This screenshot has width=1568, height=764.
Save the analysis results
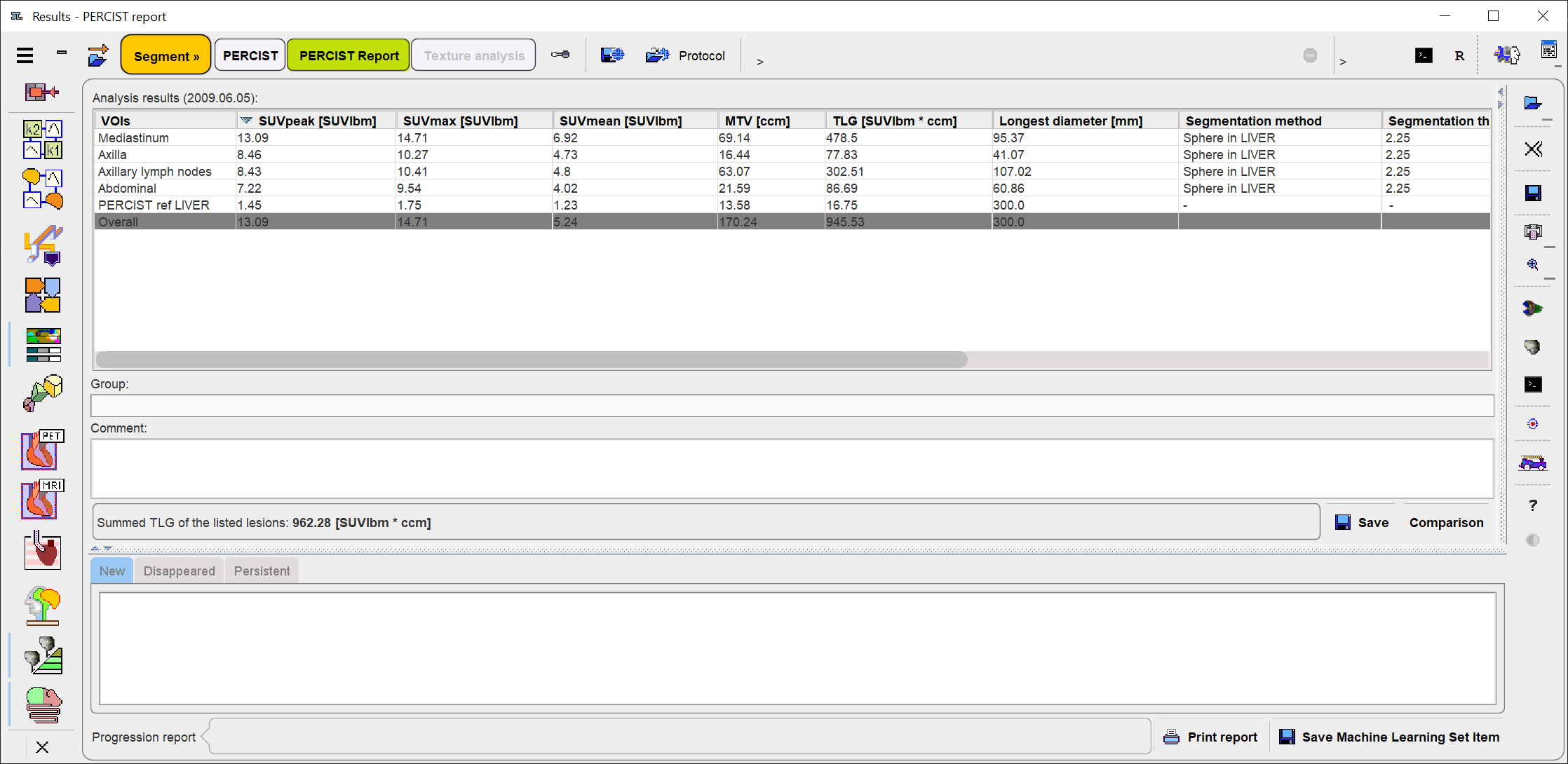(x=1362, y=522)
